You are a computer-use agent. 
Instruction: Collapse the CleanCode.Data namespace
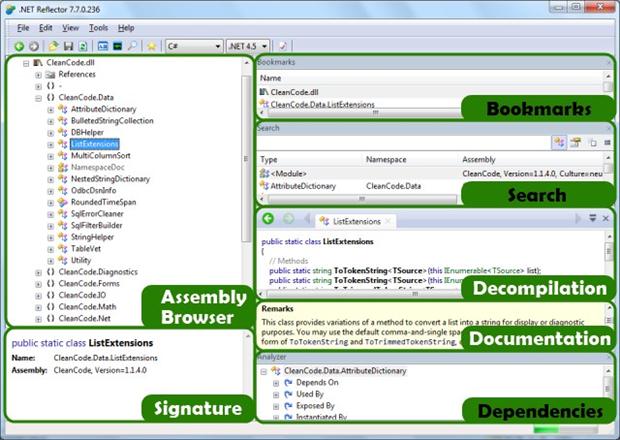pos(38,98)
